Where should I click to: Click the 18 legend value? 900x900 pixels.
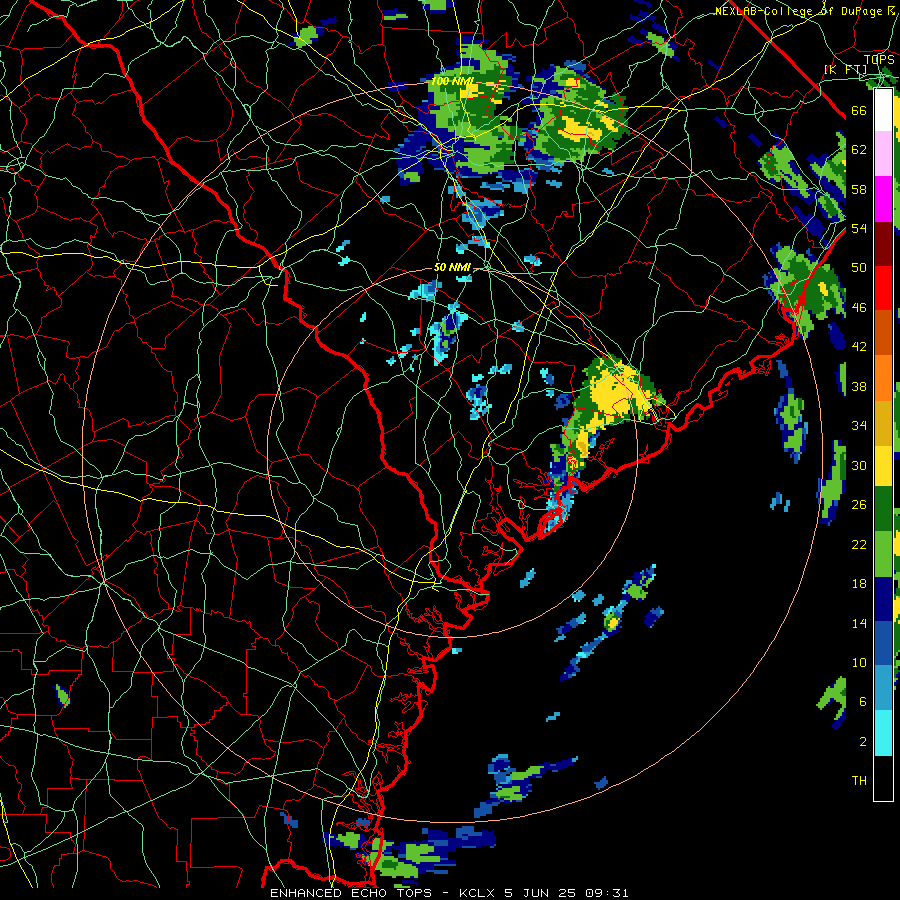click(859, 584)
